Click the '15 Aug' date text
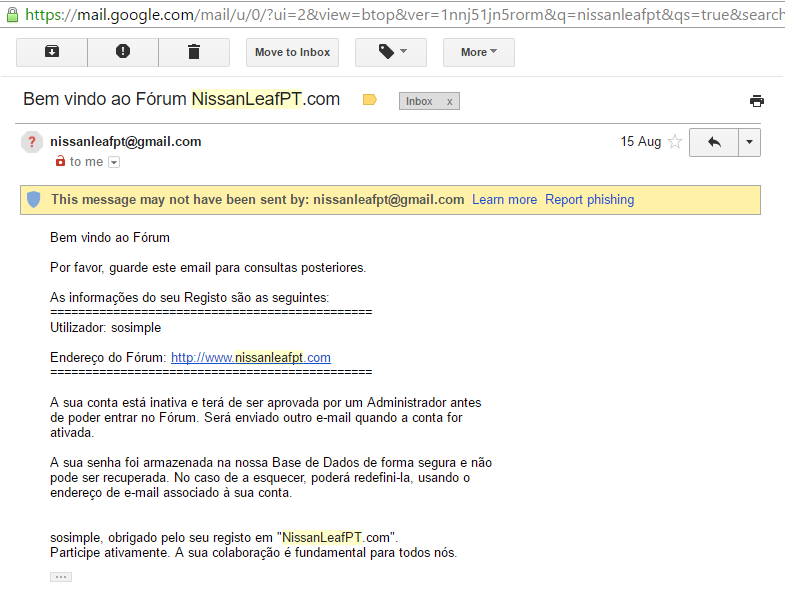This screenshot has height=596, width=785. 641,142
